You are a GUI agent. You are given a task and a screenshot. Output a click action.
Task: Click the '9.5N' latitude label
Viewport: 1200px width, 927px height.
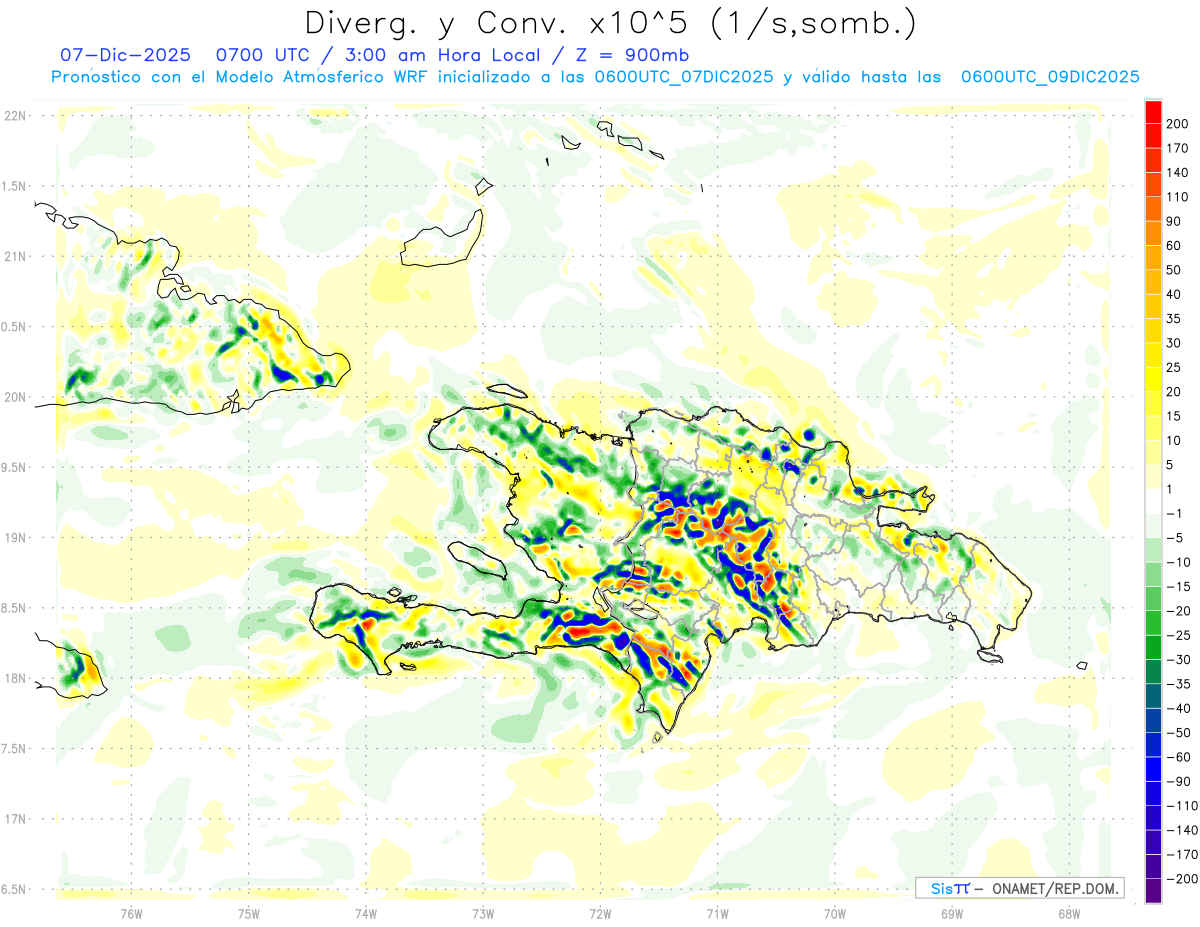point(15,468)
